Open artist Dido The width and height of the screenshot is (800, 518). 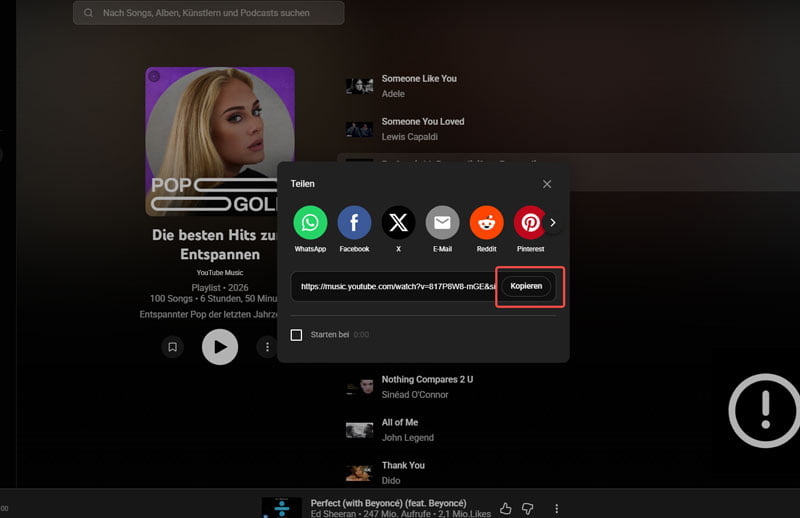click(391, 480)
